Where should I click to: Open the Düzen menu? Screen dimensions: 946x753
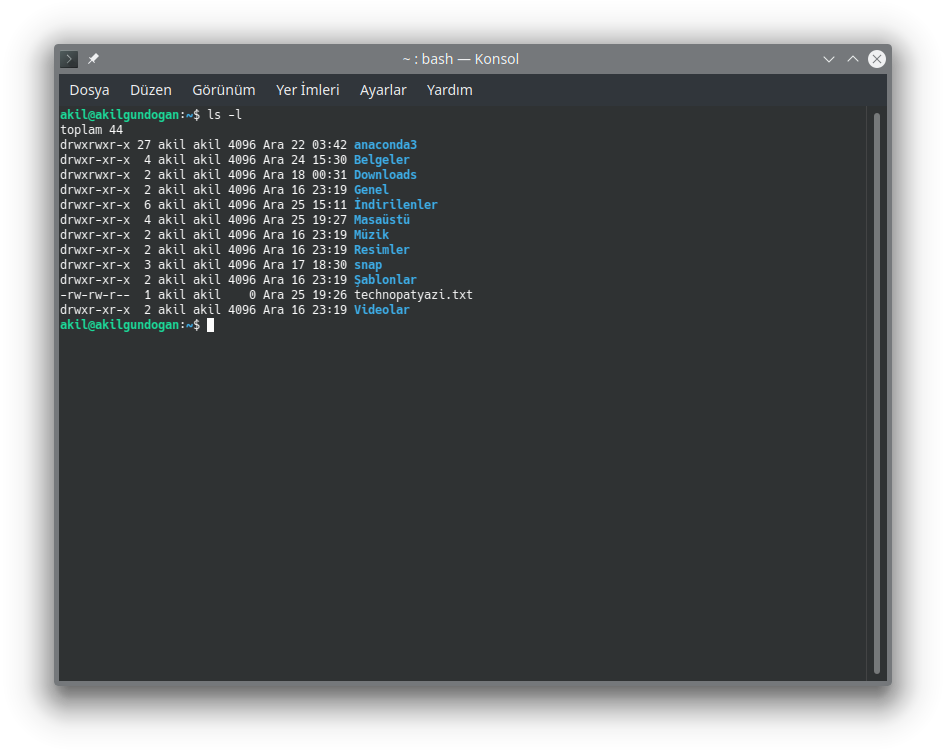point(151,90)
